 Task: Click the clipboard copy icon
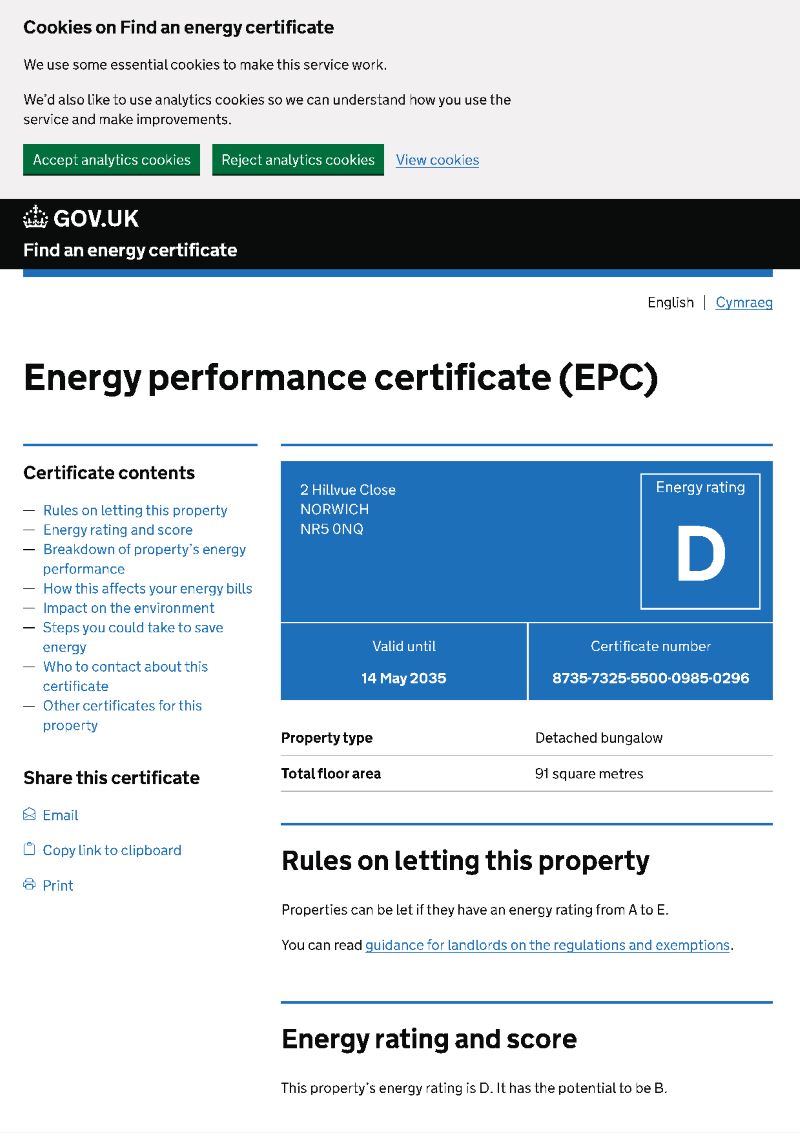[x=29, y=850]
